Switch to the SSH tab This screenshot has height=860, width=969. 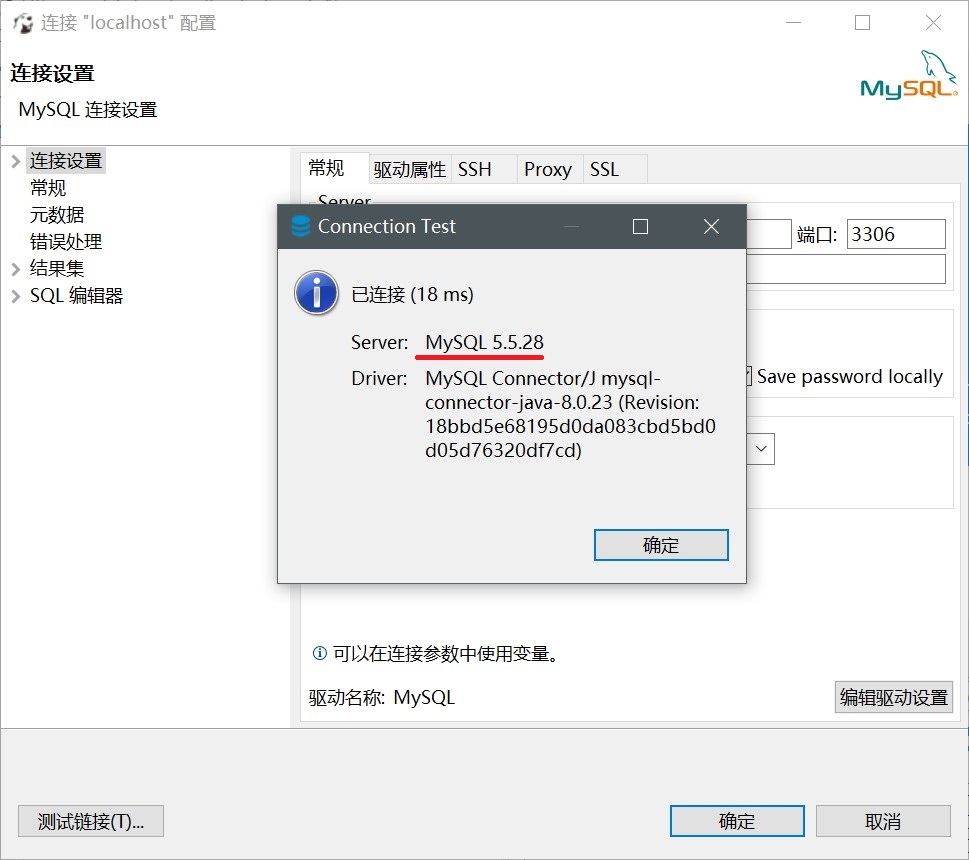[475, 169]
